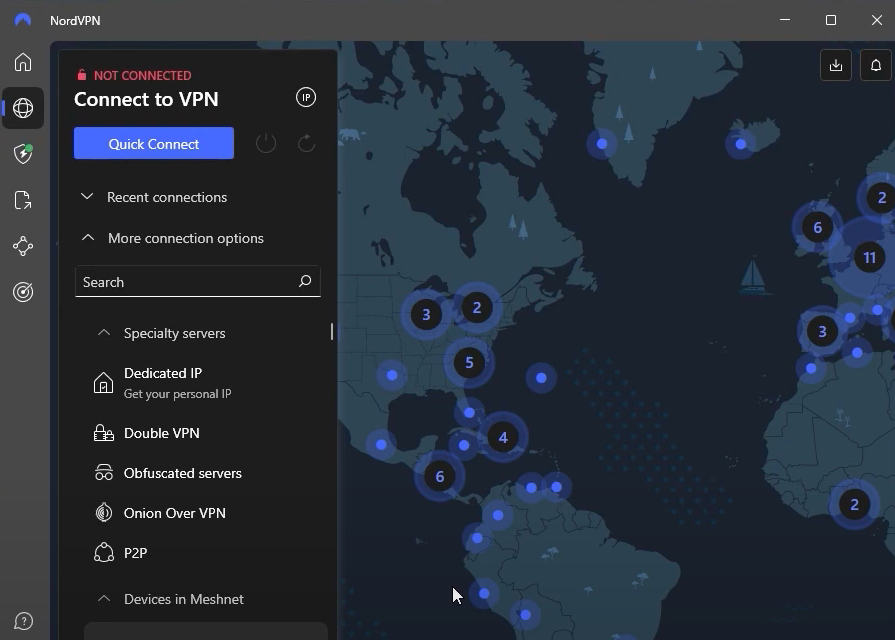This screenshot has width=895, height=640.
Task: Click the North America cluster labeled 2
Action: [x=477, y=308]
